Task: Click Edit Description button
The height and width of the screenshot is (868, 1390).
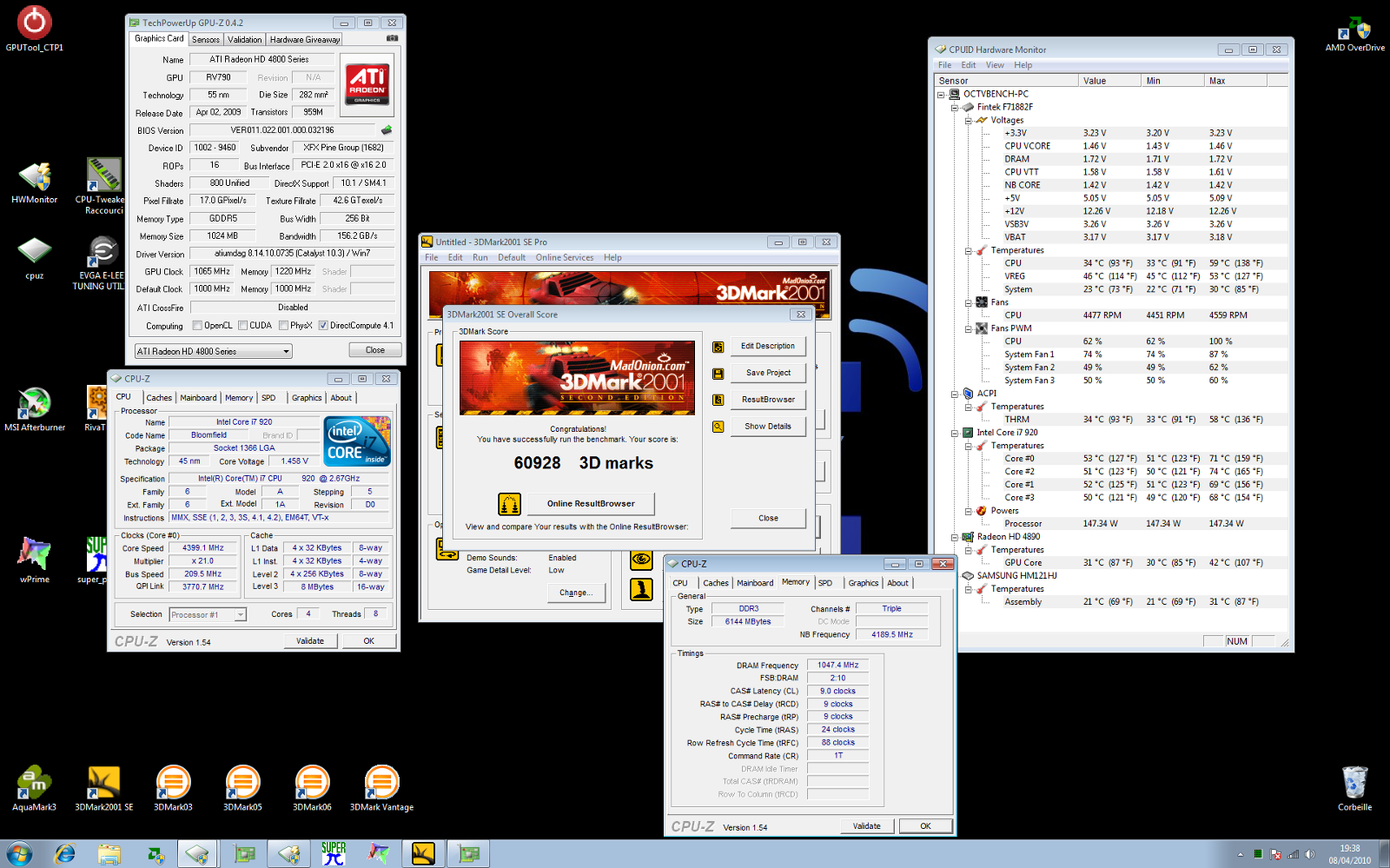Action: pyautogui.click(x=768, y=346)
